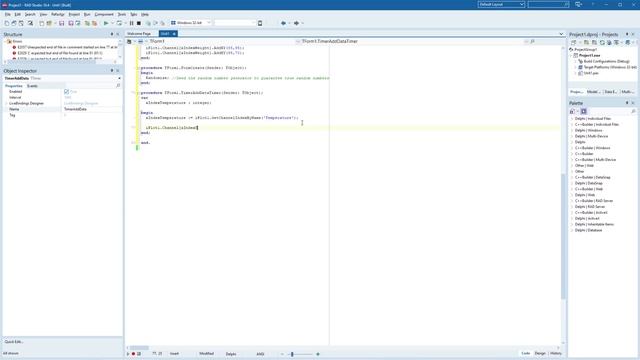Click the Object Inspector search icon
Screen dimensions: 640x360
click(x=118, y=86)
